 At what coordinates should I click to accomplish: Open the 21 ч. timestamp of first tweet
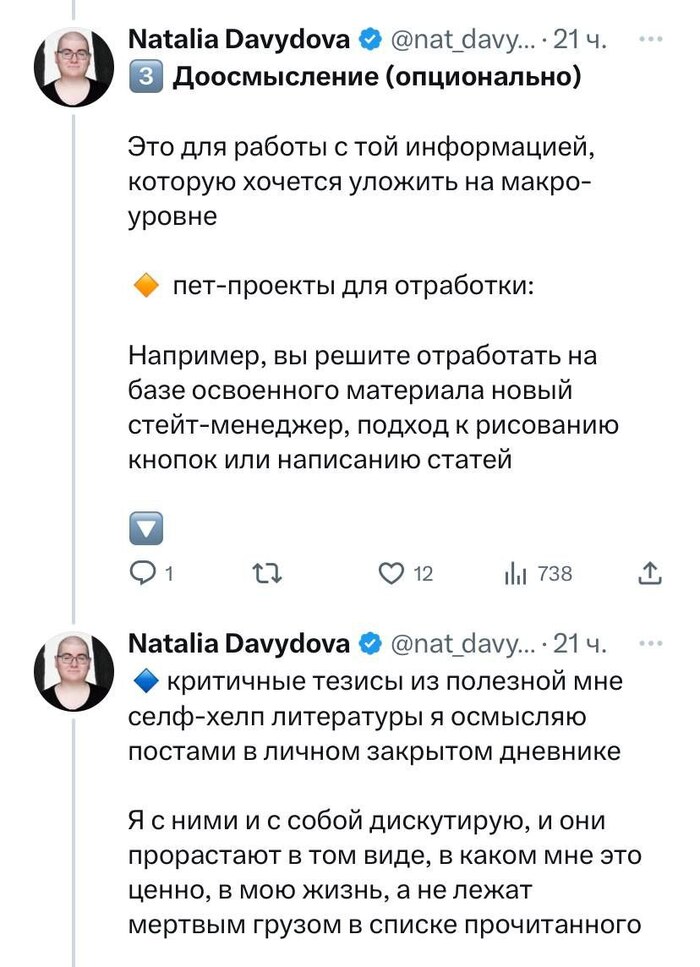581,41
